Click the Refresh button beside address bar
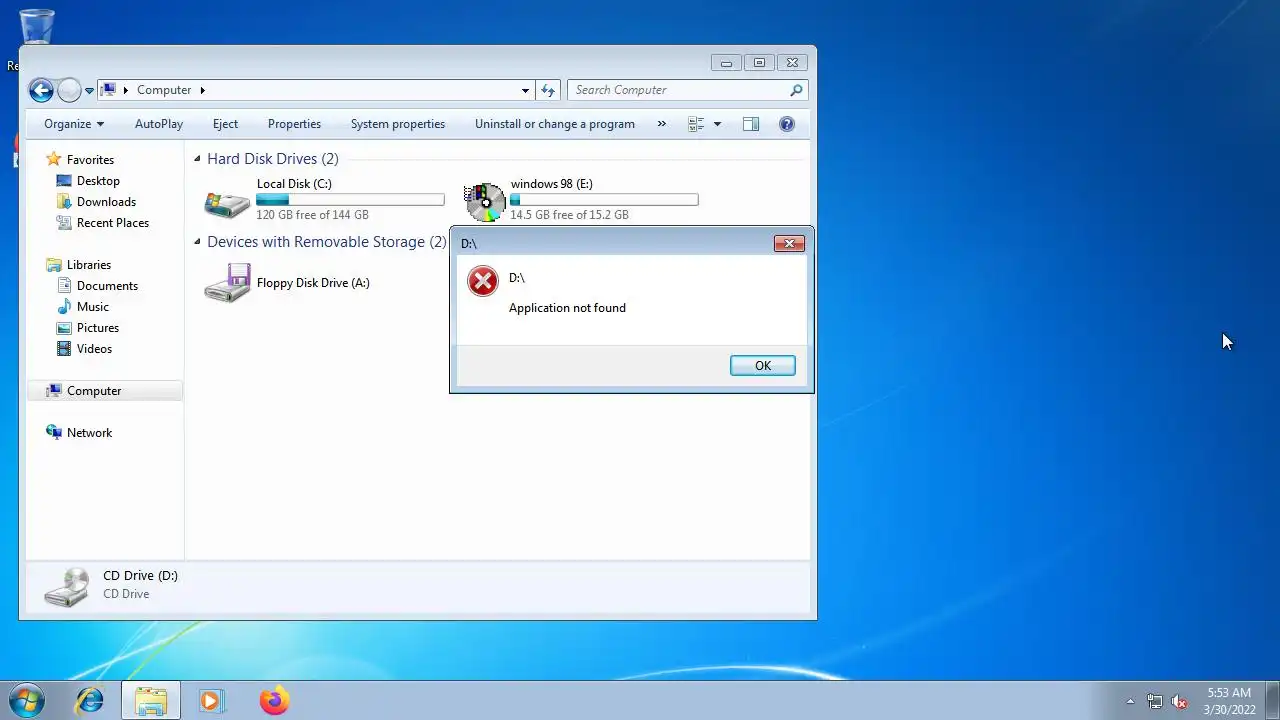The height and width of the screenshot is (720, 1280). [x=548, y=90]
